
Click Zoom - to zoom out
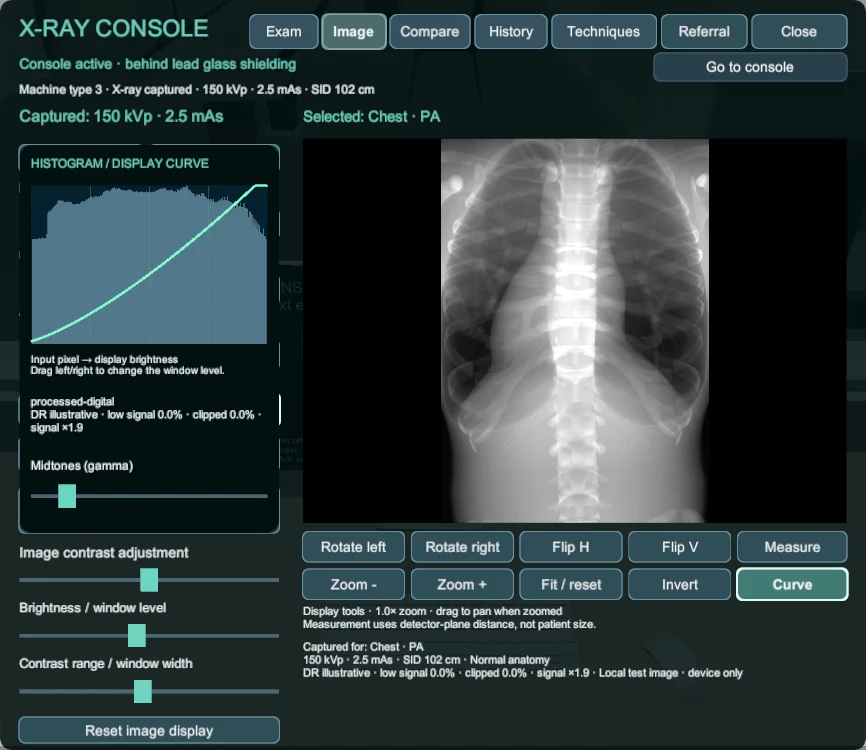(x=353, y=584)
